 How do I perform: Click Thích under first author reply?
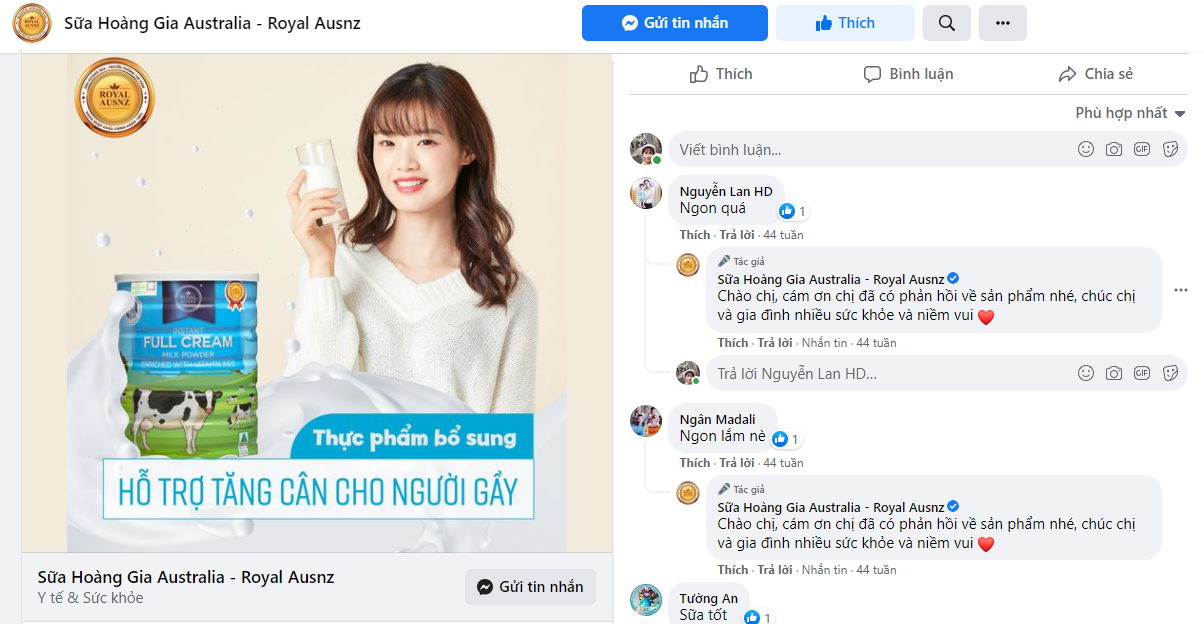(x=733, y=343)
